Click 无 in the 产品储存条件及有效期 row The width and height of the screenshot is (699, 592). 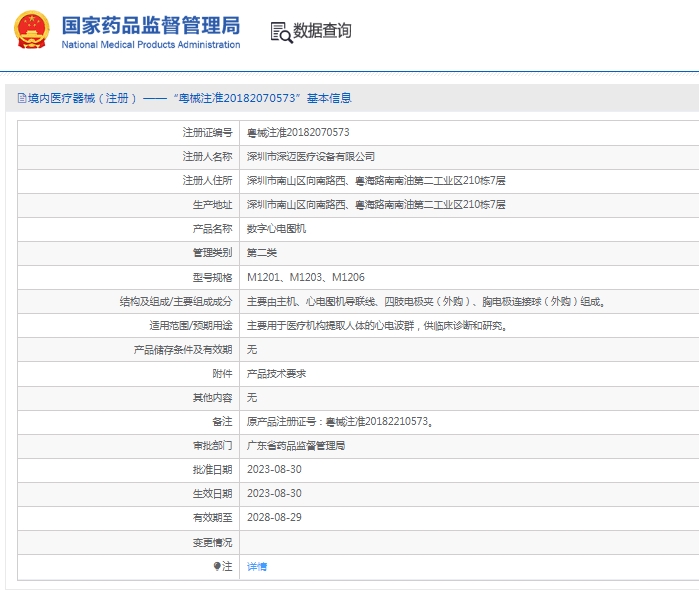pos(252,349)
